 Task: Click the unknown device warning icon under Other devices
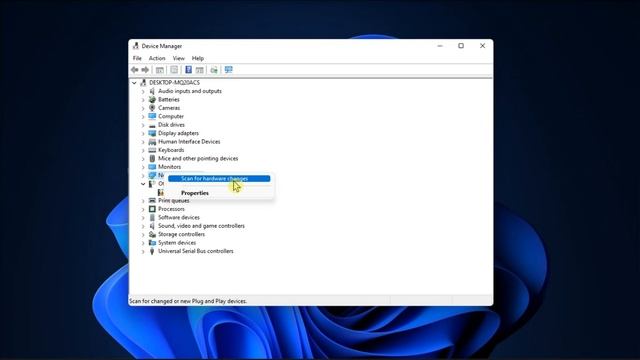(161, 192)
